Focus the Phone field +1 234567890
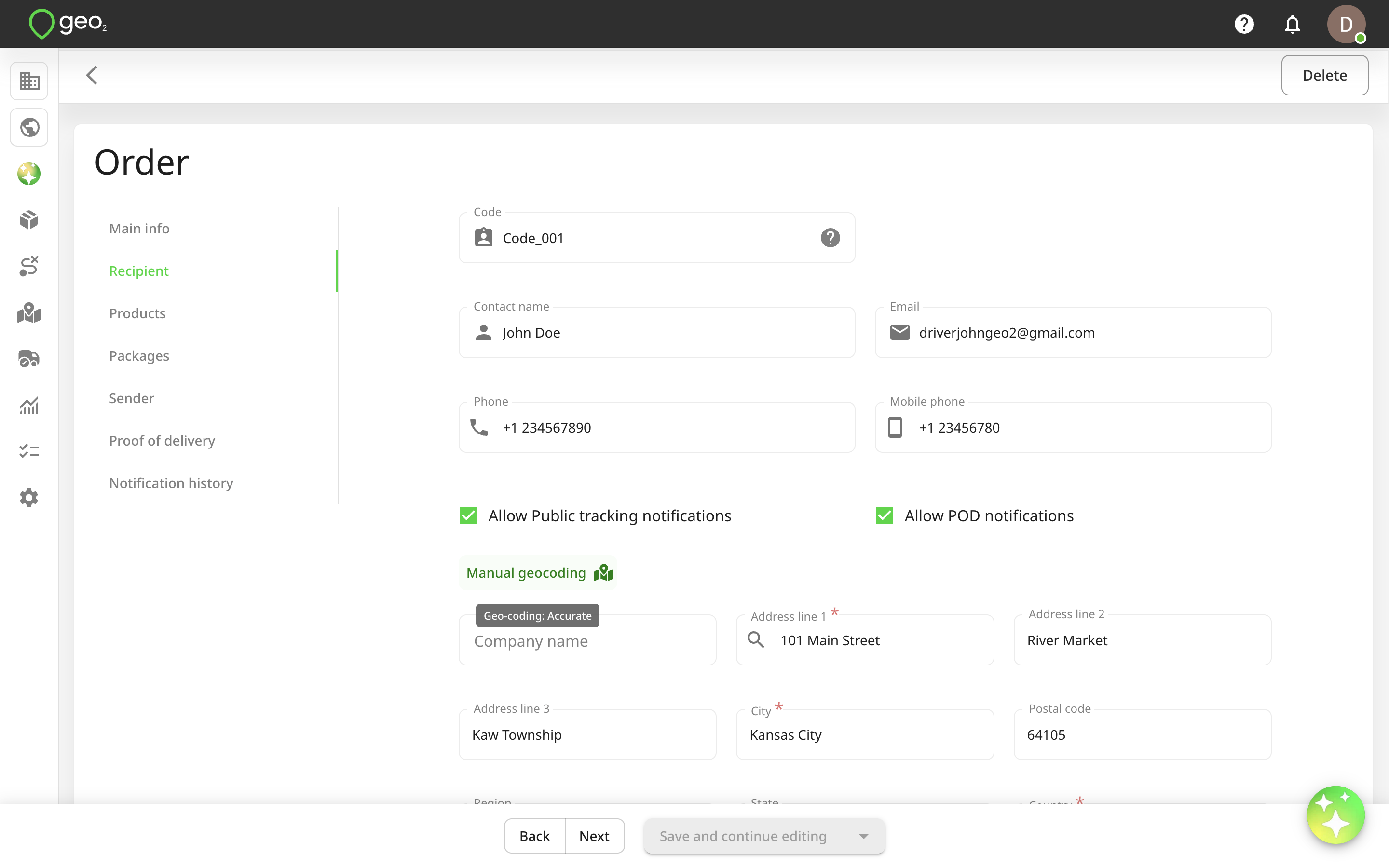The height and width of the screenshot is (868, 1389). click(656, 427)
